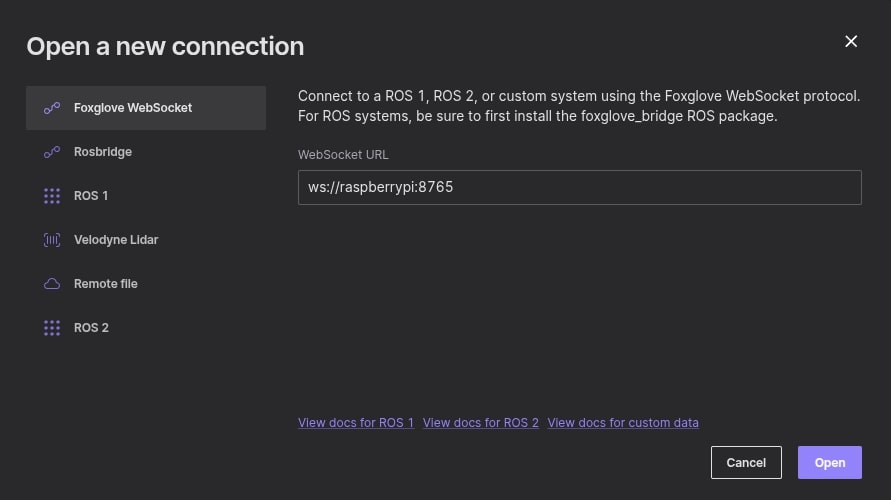The image size is (891, 500).
Task: Click the Remote file cloud icon
Action: tap(52, 284)
